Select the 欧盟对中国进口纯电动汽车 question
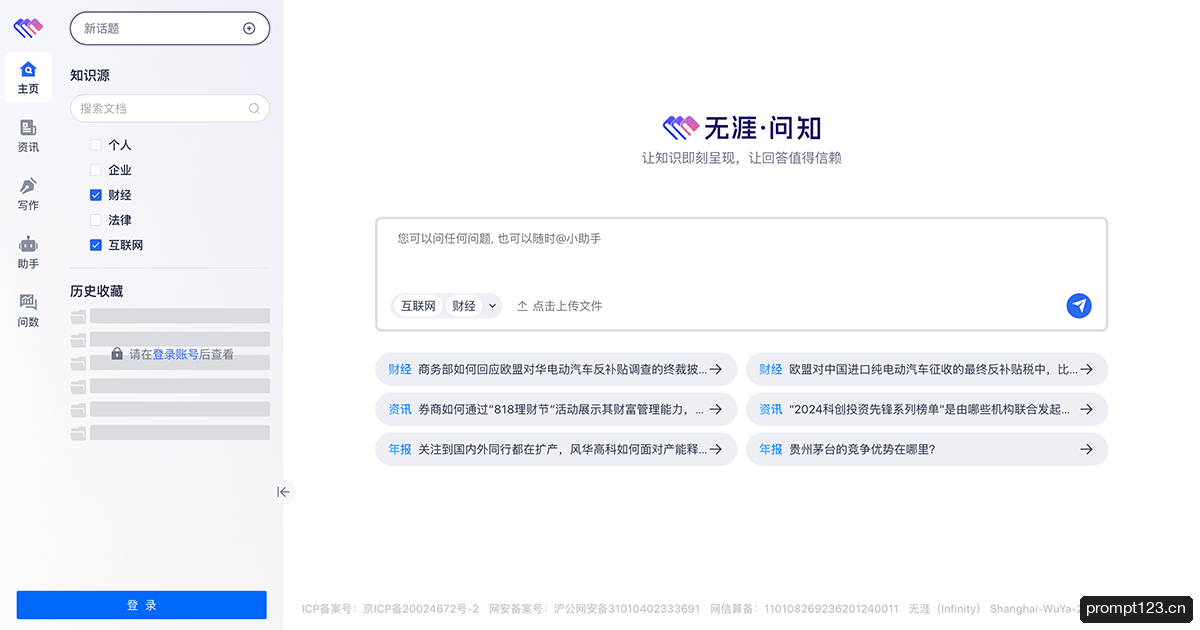This screenshot has width=1200, height=630. pos(927,369)
